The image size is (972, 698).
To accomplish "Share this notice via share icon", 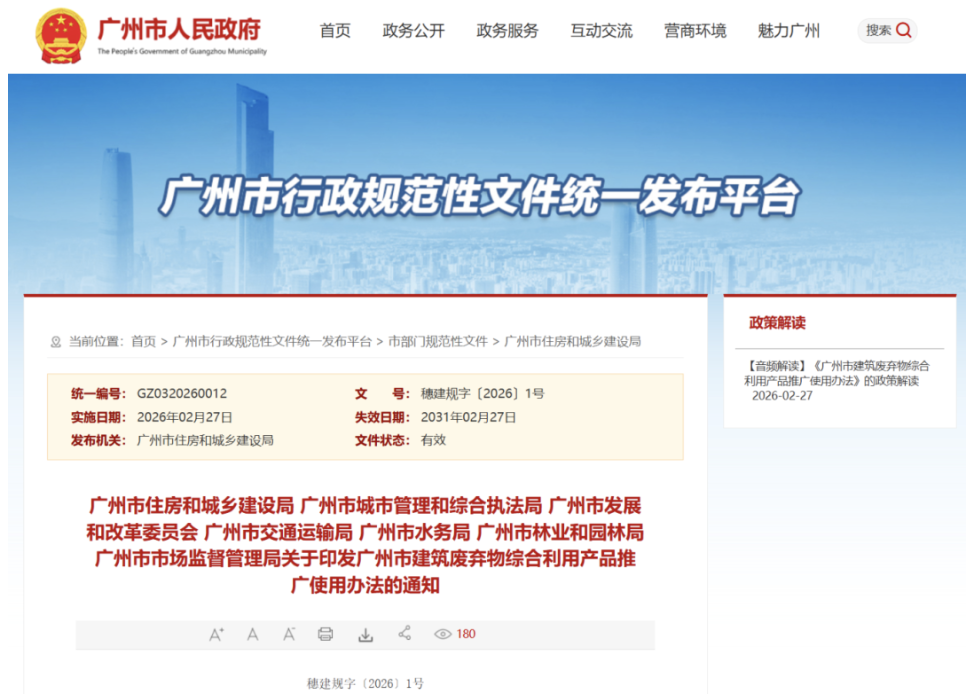I will click(405, 633).
